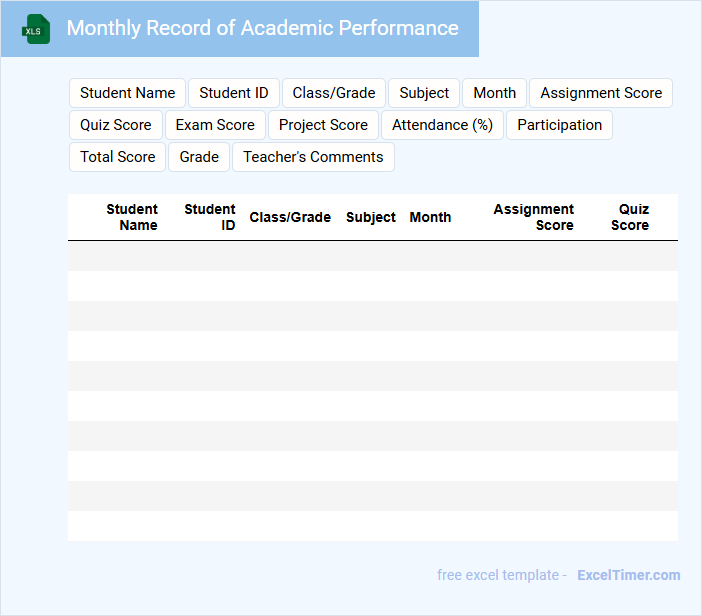Click the green XLS file icon
The width and height of the screenshot is (702, 616).
[36, 29]
